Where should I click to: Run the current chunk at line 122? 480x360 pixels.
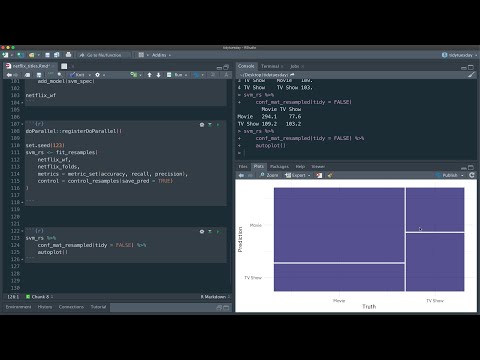coord(218,231)
